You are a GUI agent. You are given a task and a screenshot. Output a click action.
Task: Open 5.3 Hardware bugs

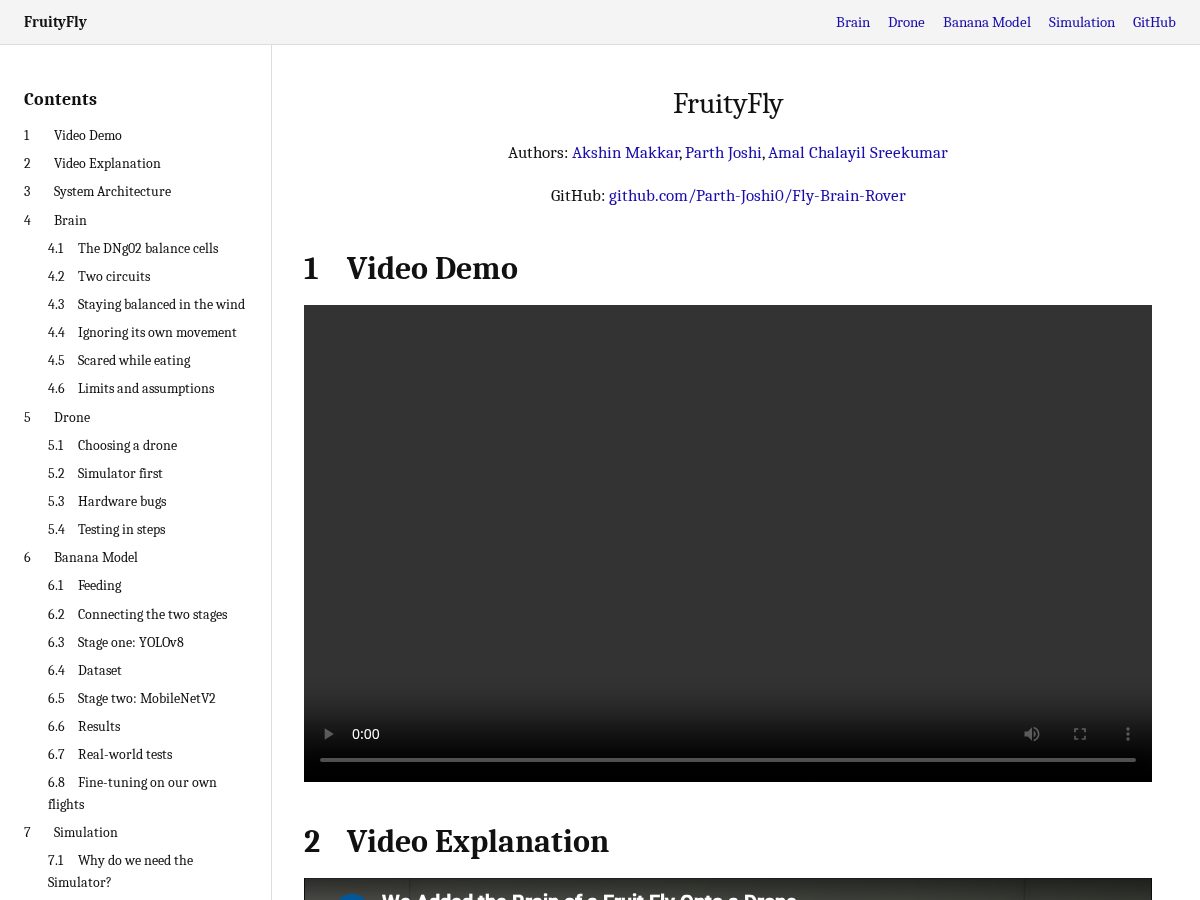tap(107, 501)
